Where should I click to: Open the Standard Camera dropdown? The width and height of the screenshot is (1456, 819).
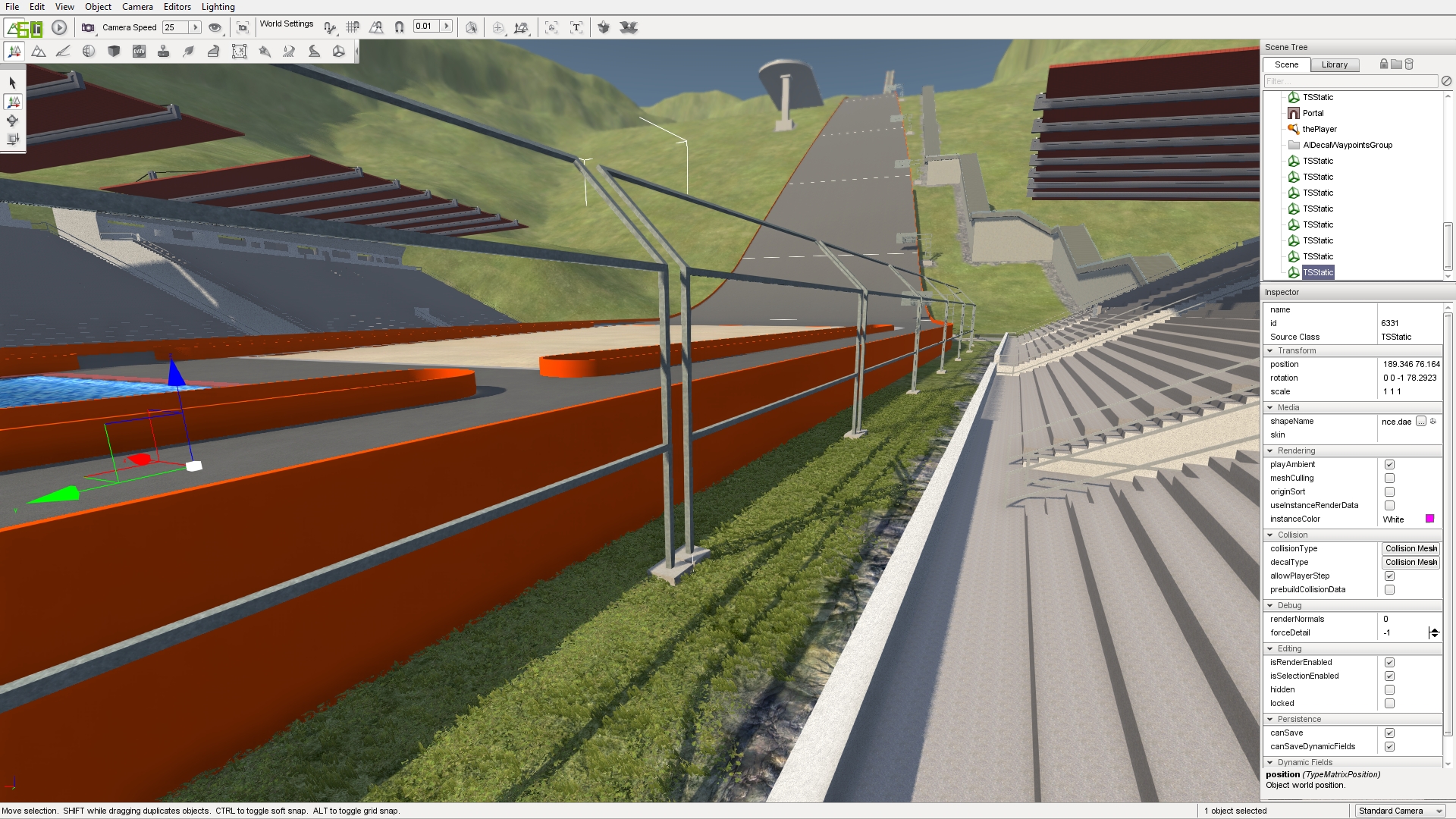(1400, 811)
